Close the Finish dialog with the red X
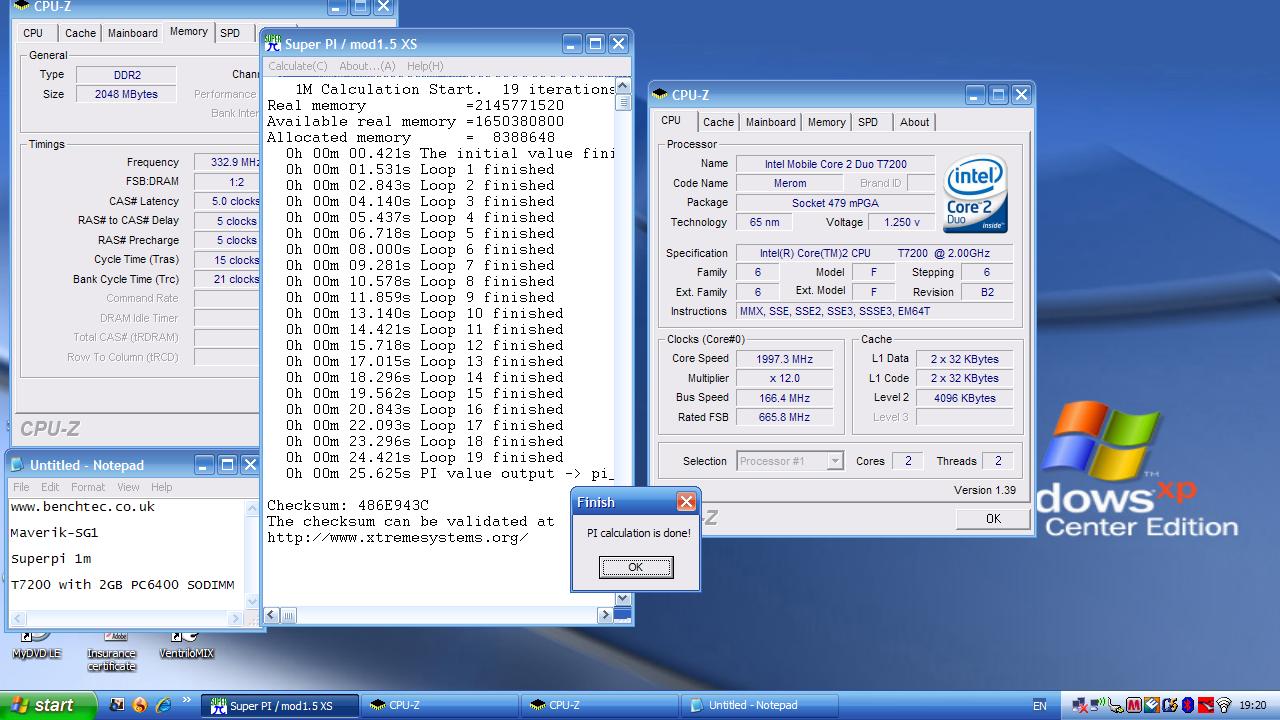This screenshot has height=720, width=1280. 686,502
